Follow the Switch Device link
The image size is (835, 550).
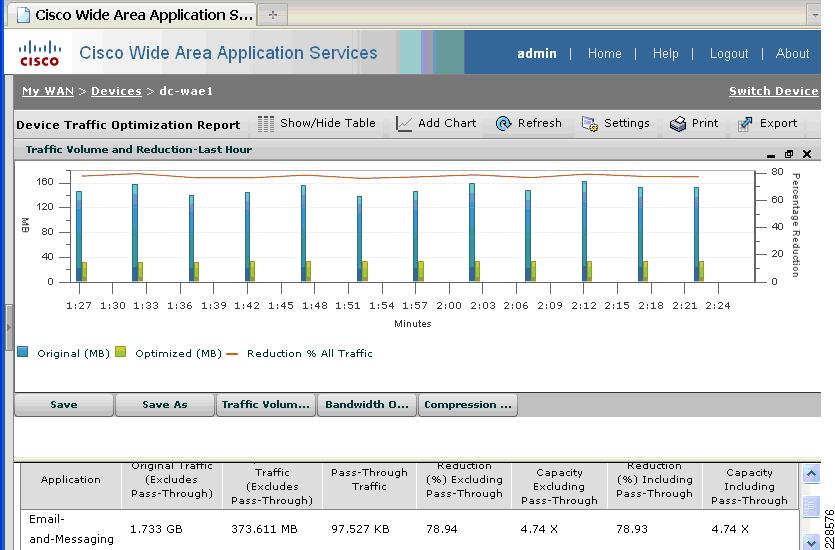(x=773, y=91)
